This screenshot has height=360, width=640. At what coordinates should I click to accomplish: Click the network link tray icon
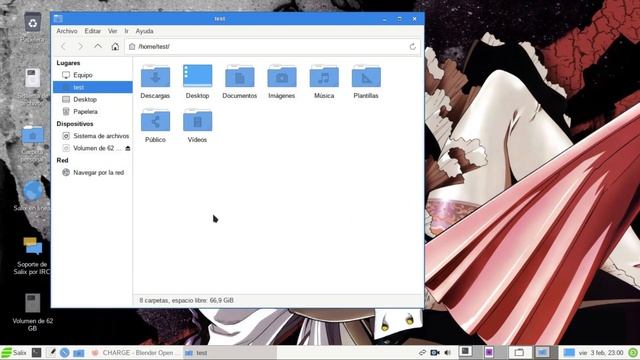pos(422,353)
